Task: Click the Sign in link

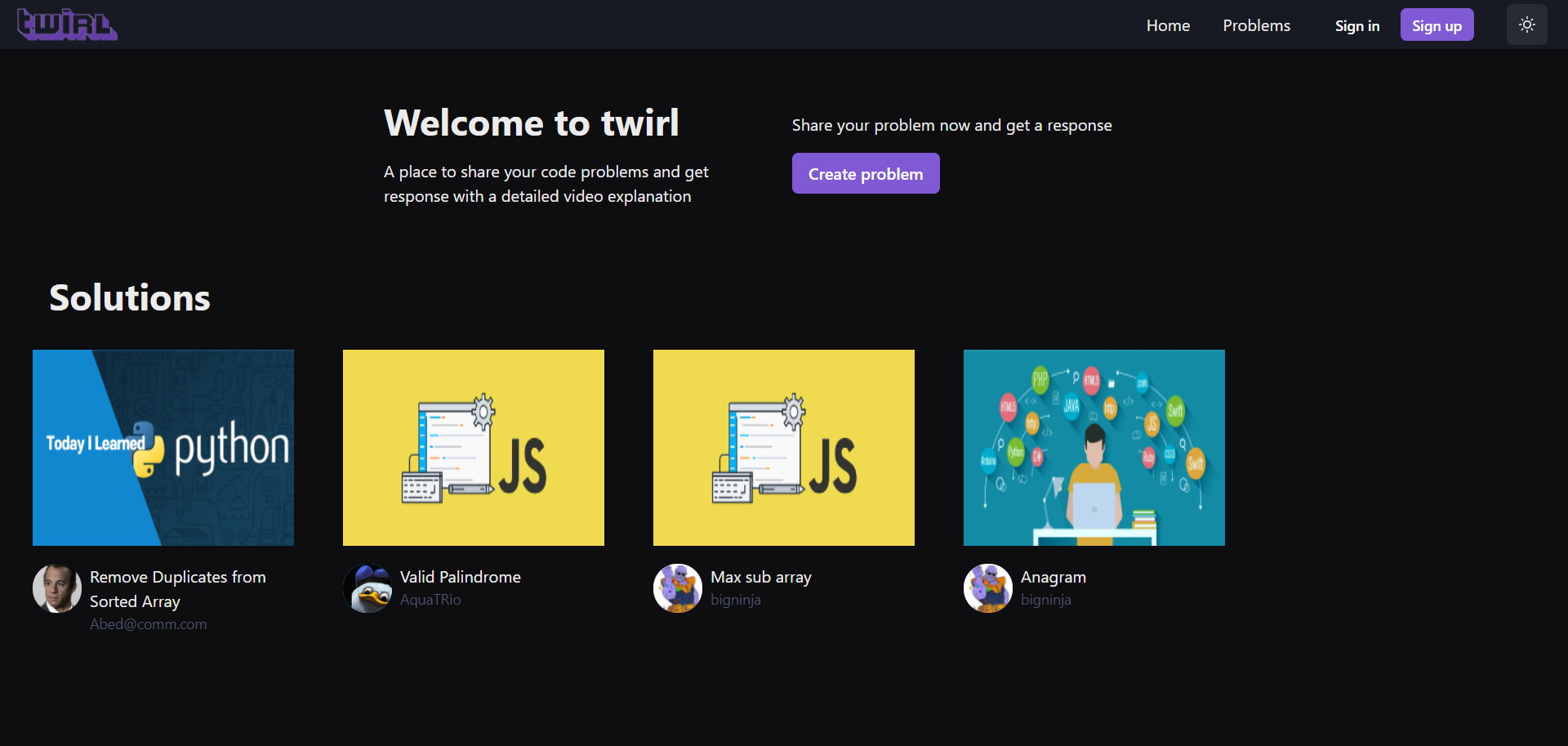Action: [1356, 25]
